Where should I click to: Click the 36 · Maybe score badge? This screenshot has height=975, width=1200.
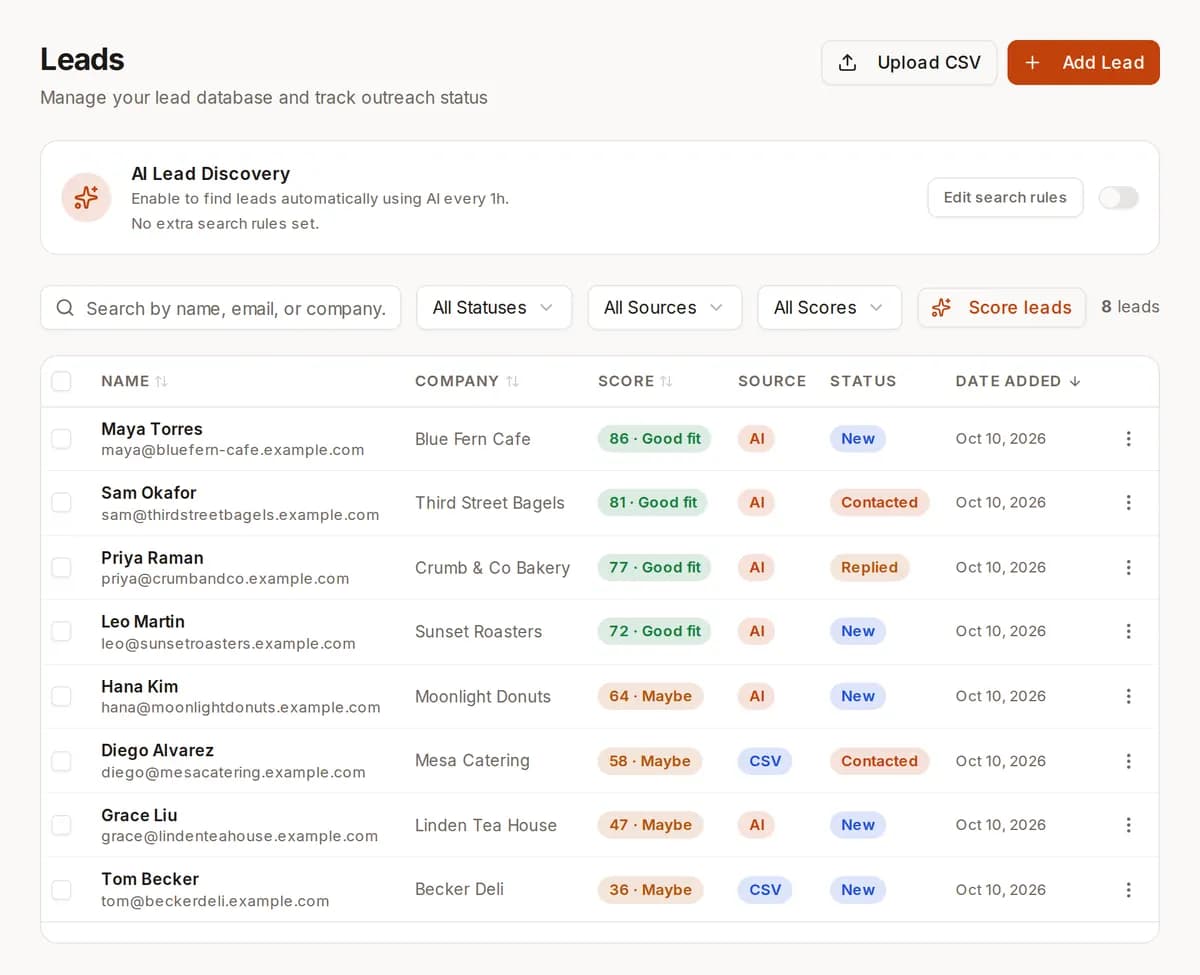pos(650,890)
